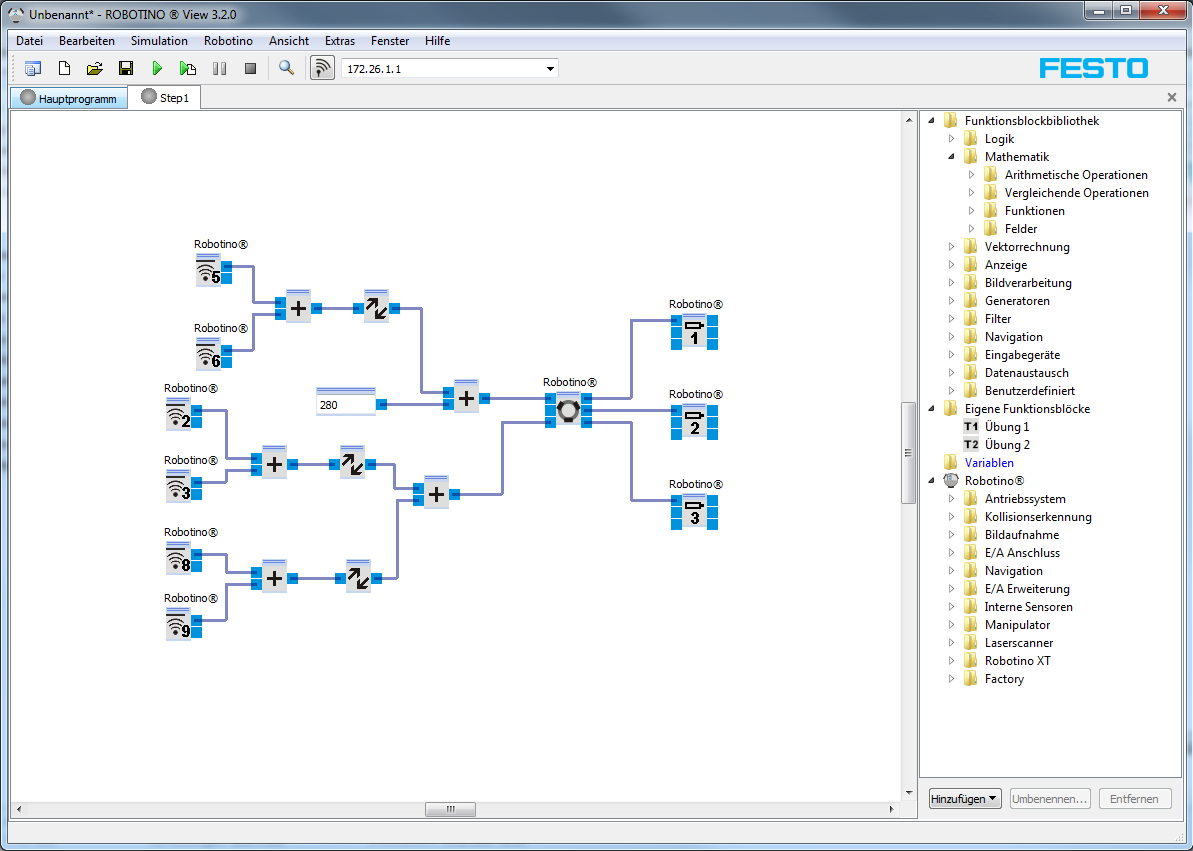
Task: Open the IP address dropdown 172.26.1.1
Action: coord(450,69)
